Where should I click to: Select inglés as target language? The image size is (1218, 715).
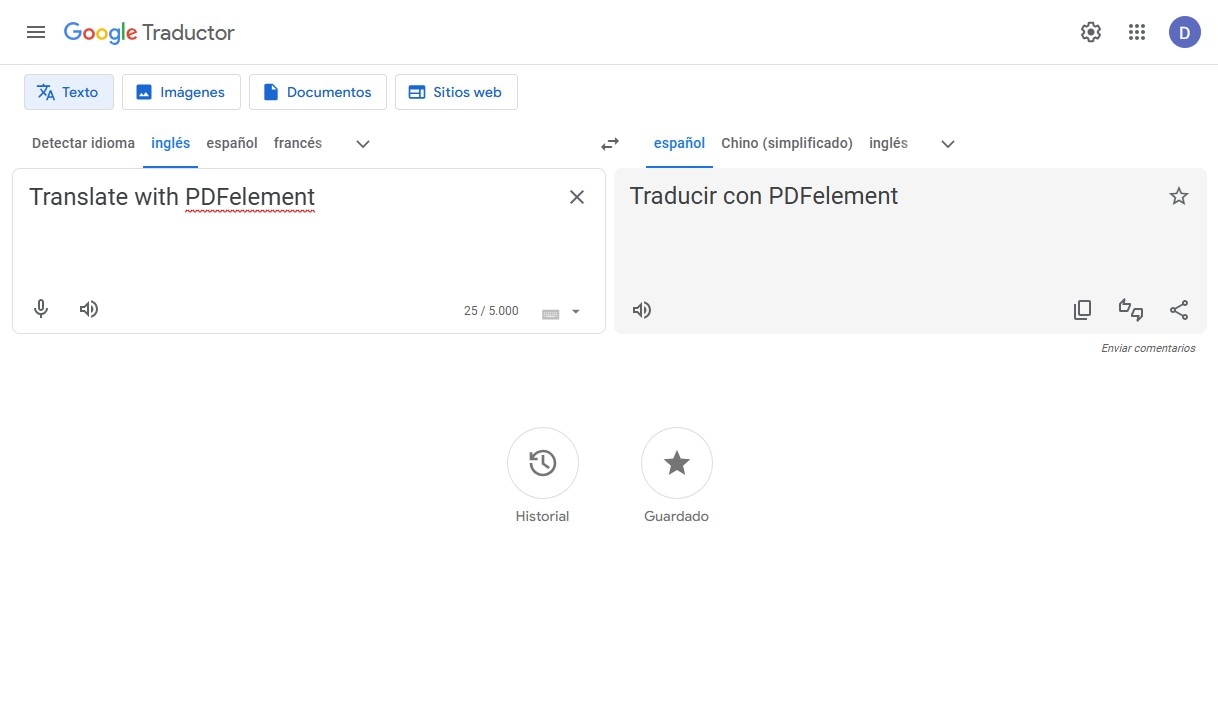coord(888,143)
